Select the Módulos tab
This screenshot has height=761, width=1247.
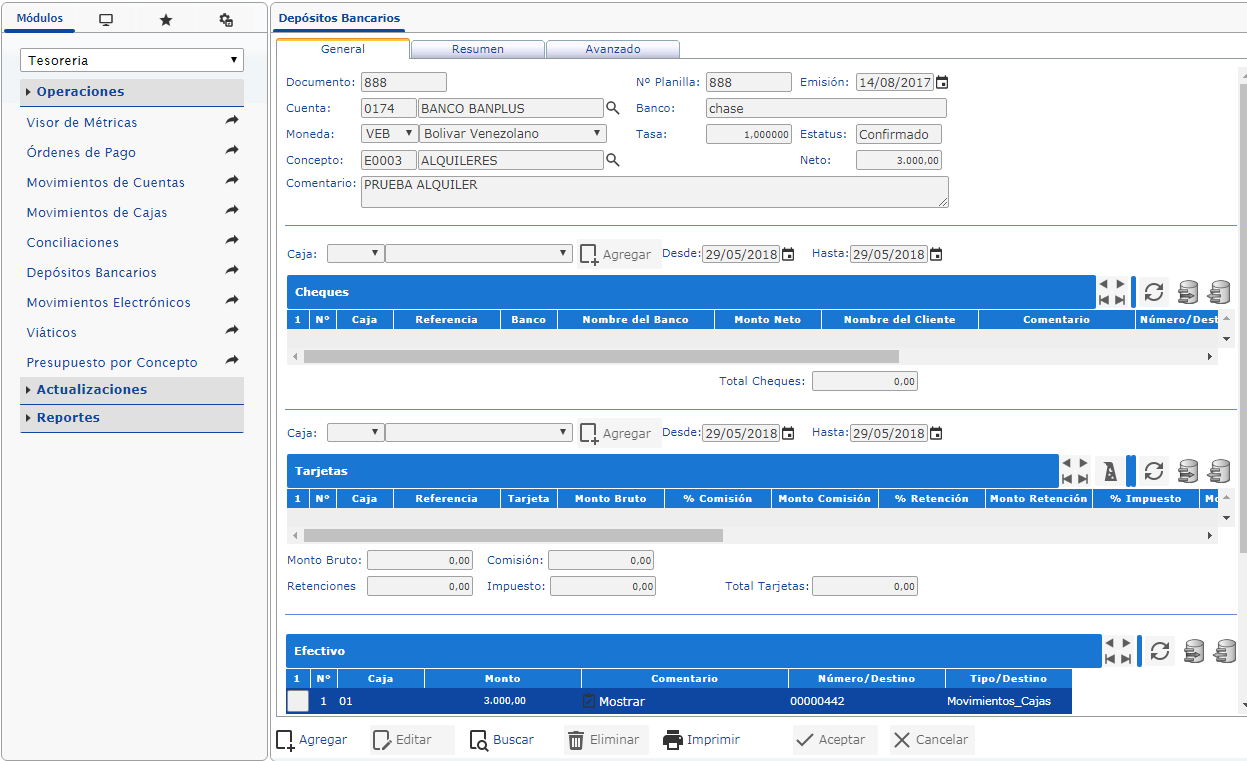pos(40,19)
